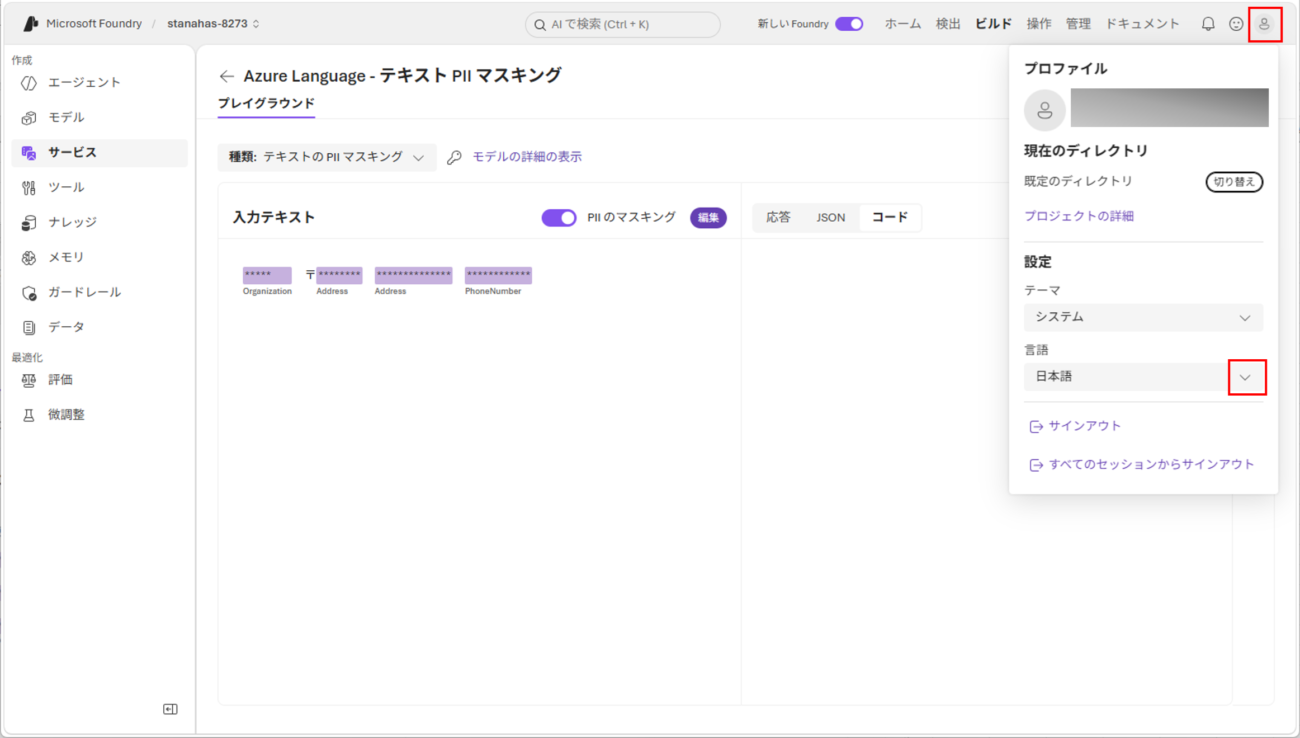Open the ドキュメント menu item
Viewport: 1300px width, 738px height.
[1142, 24]
